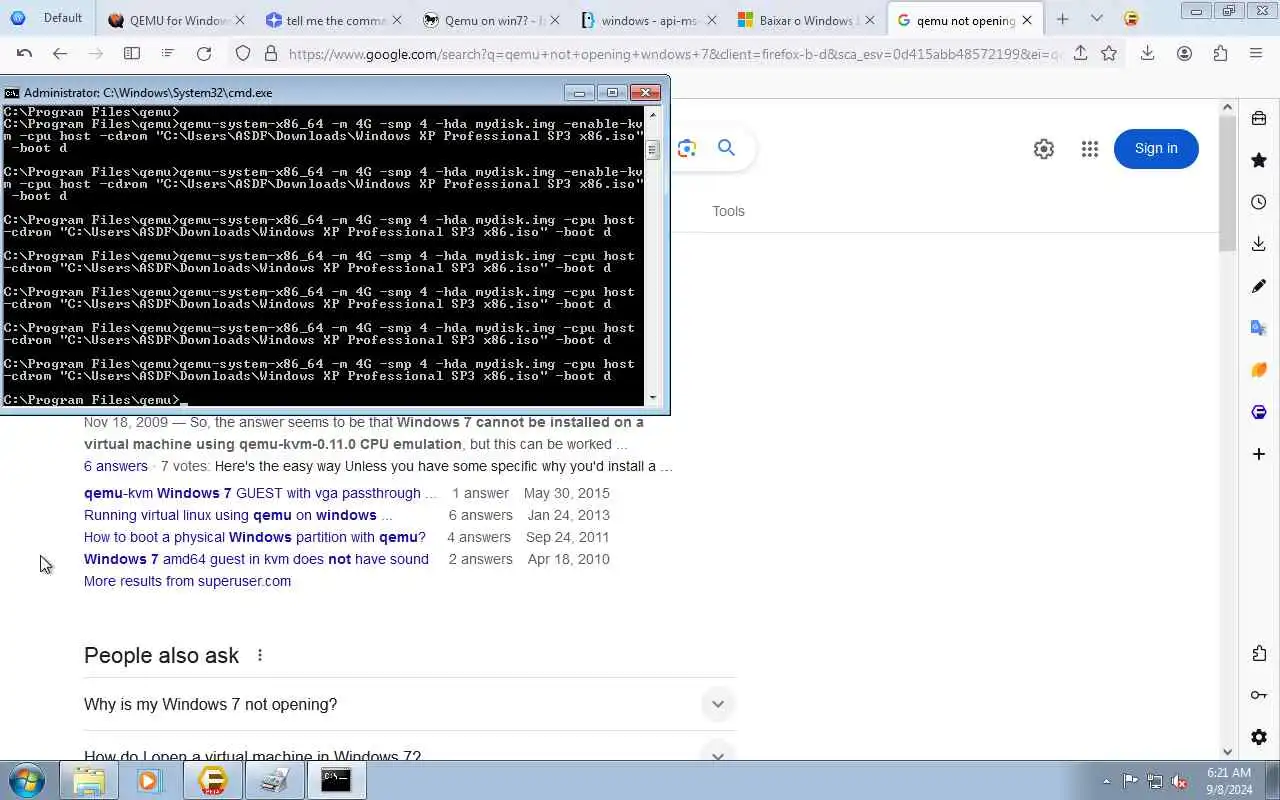The width and height of the screenshot is (1280, 800).
Task: Open a new tab with plus button
Action: (1062, 19)
